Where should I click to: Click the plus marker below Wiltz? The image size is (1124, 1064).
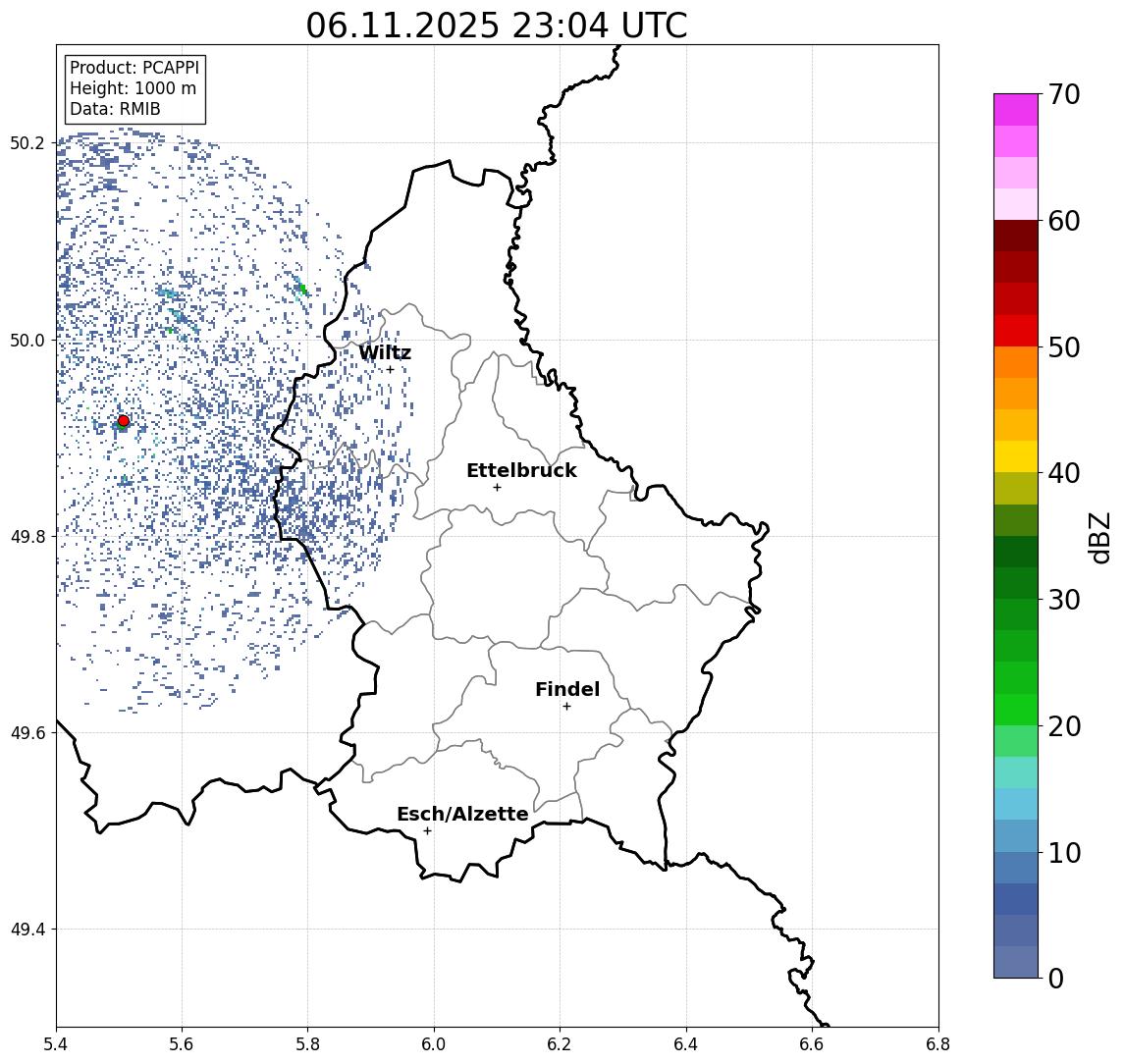pyautogui.click(x=390, y=369)
